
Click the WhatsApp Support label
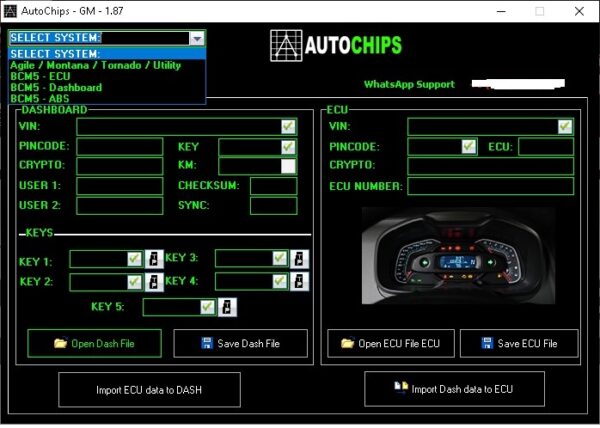tap(409, 85)
